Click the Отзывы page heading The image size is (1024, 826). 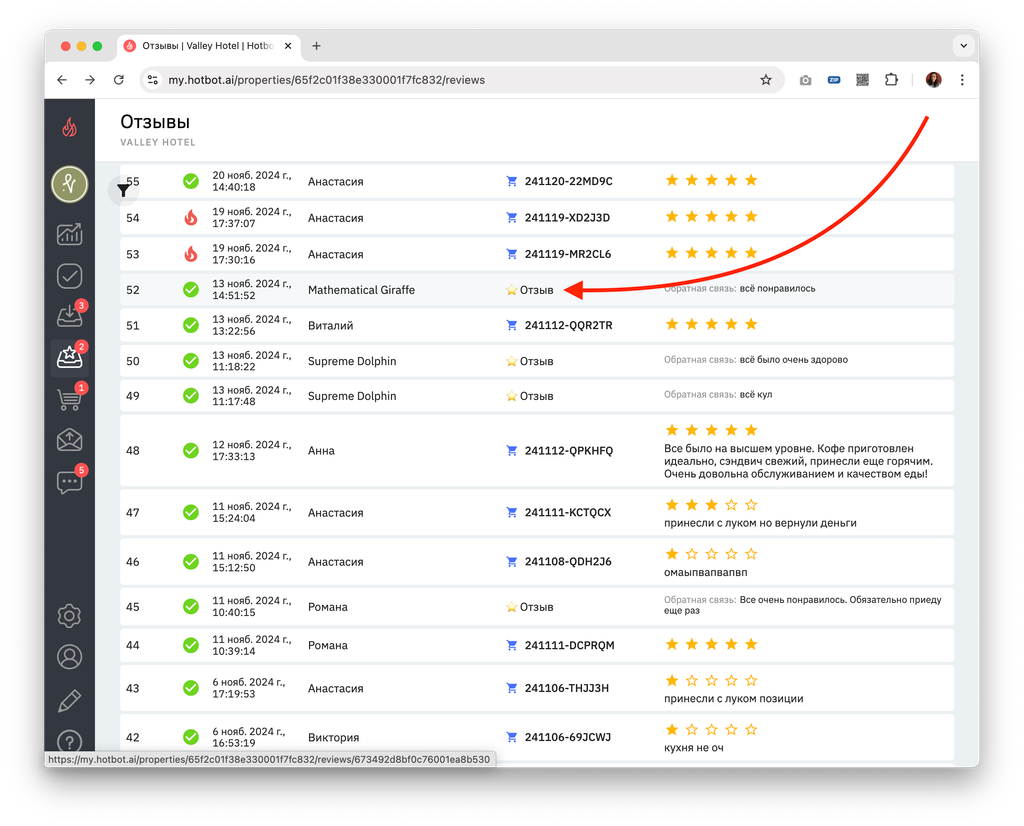click(x=155, y=122)
